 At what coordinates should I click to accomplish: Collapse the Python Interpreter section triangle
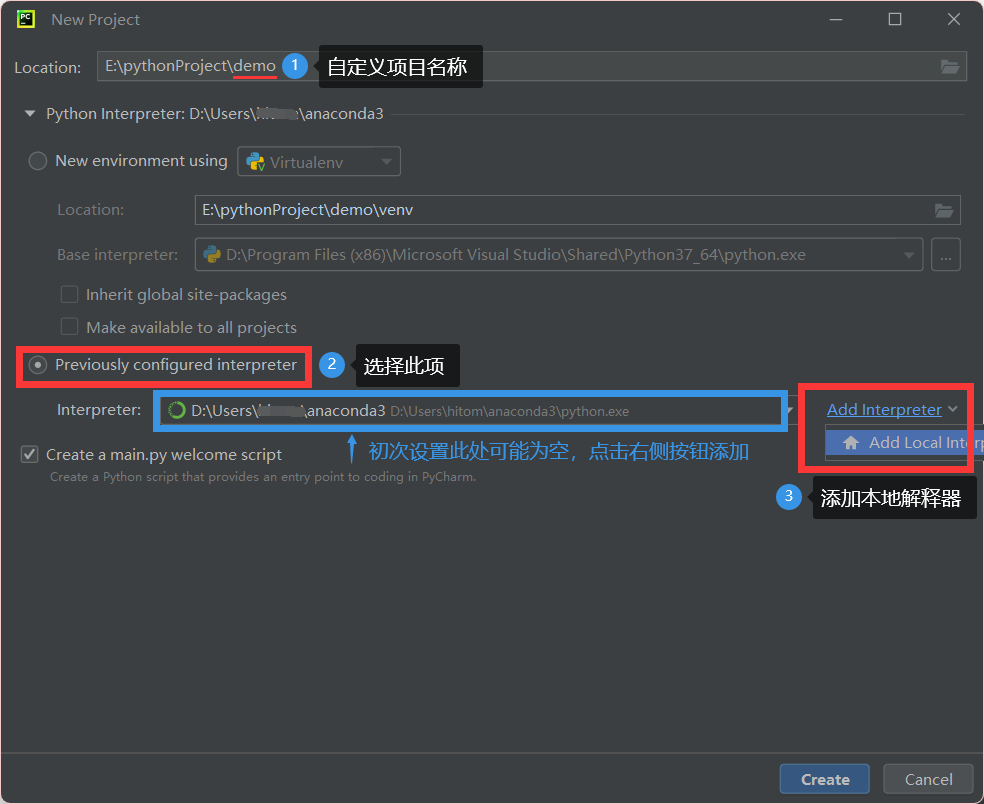29,114
